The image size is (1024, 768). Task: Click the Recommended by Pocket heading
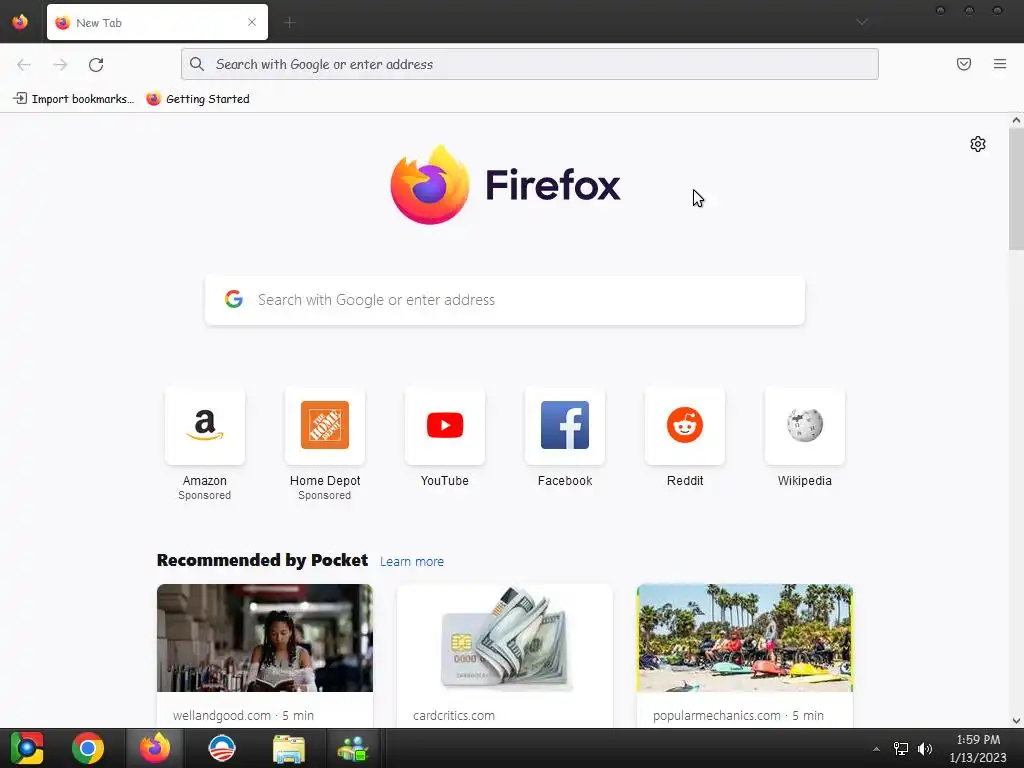[x=263, y=560]
